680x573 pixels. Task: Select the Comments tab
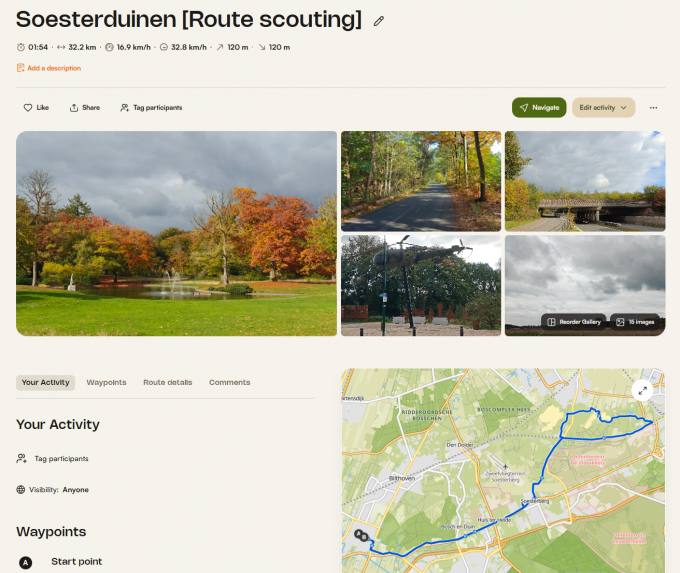[229, 382]
